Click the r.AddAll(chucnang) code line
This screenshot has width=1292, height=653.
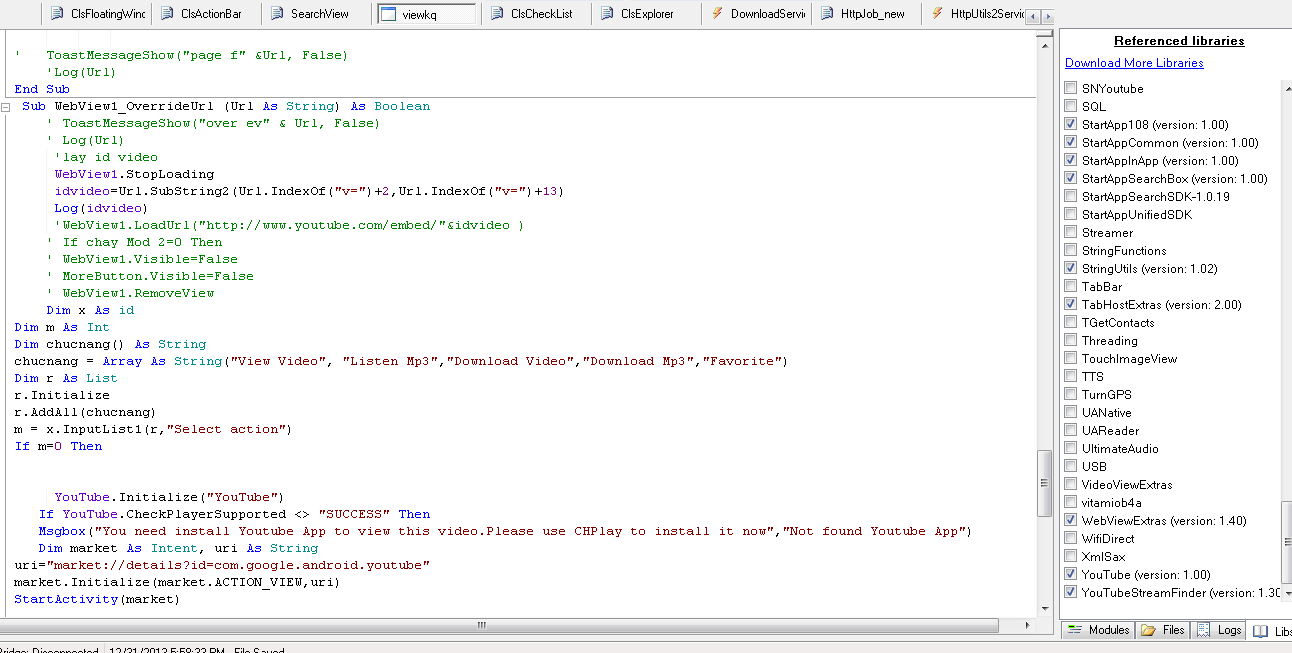(85, 412)
